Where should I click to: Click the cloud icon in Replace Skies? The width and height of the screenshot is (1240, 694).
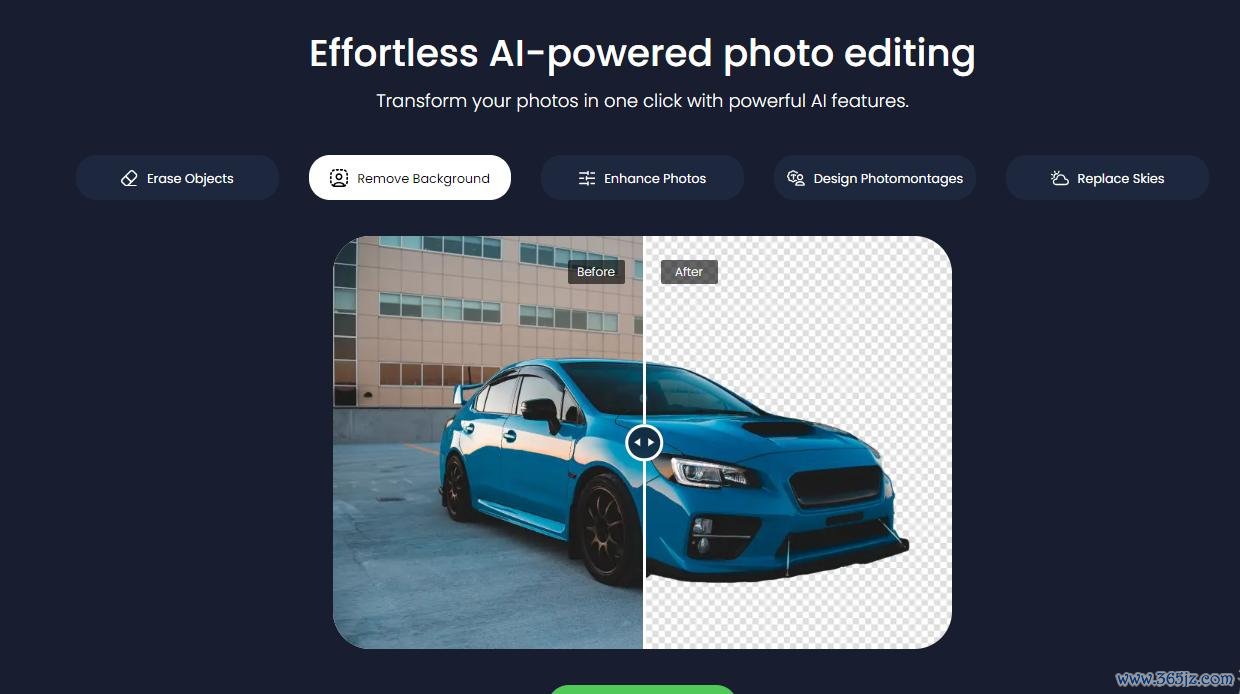tap(1060, 178)
